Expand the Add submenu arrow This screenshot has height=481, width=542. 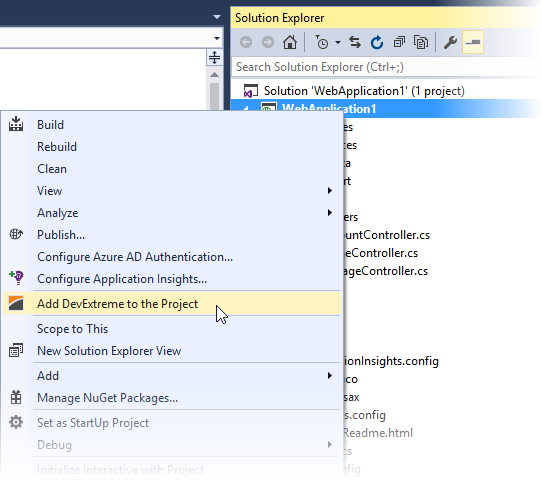coord(330,376)
